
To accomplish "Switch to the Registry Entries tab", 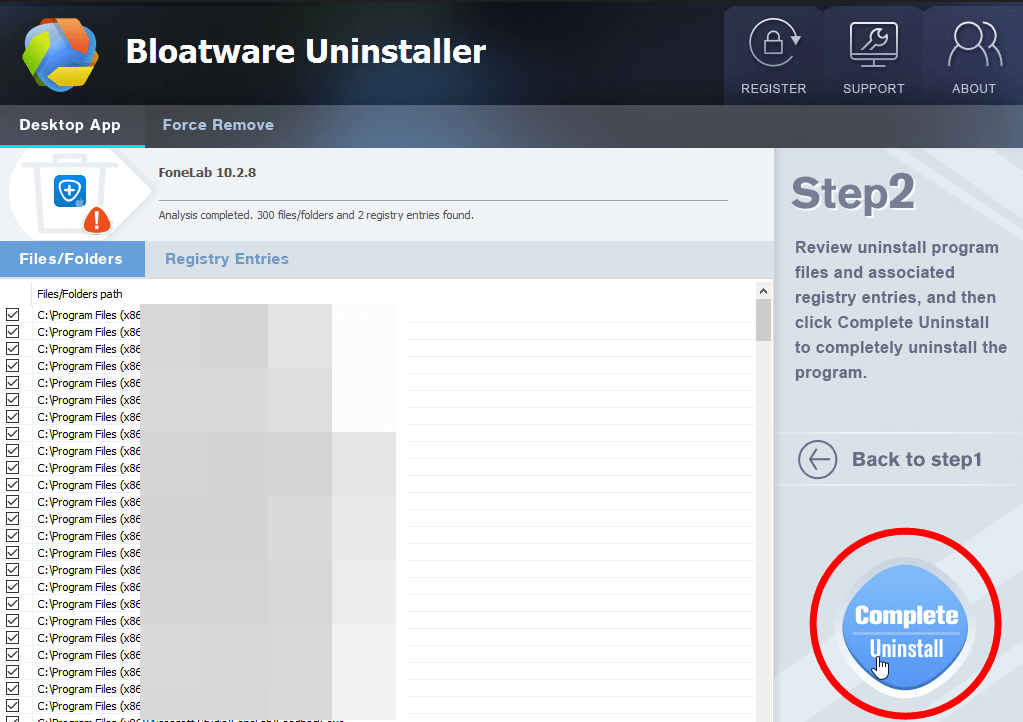I will click(226, 258).
